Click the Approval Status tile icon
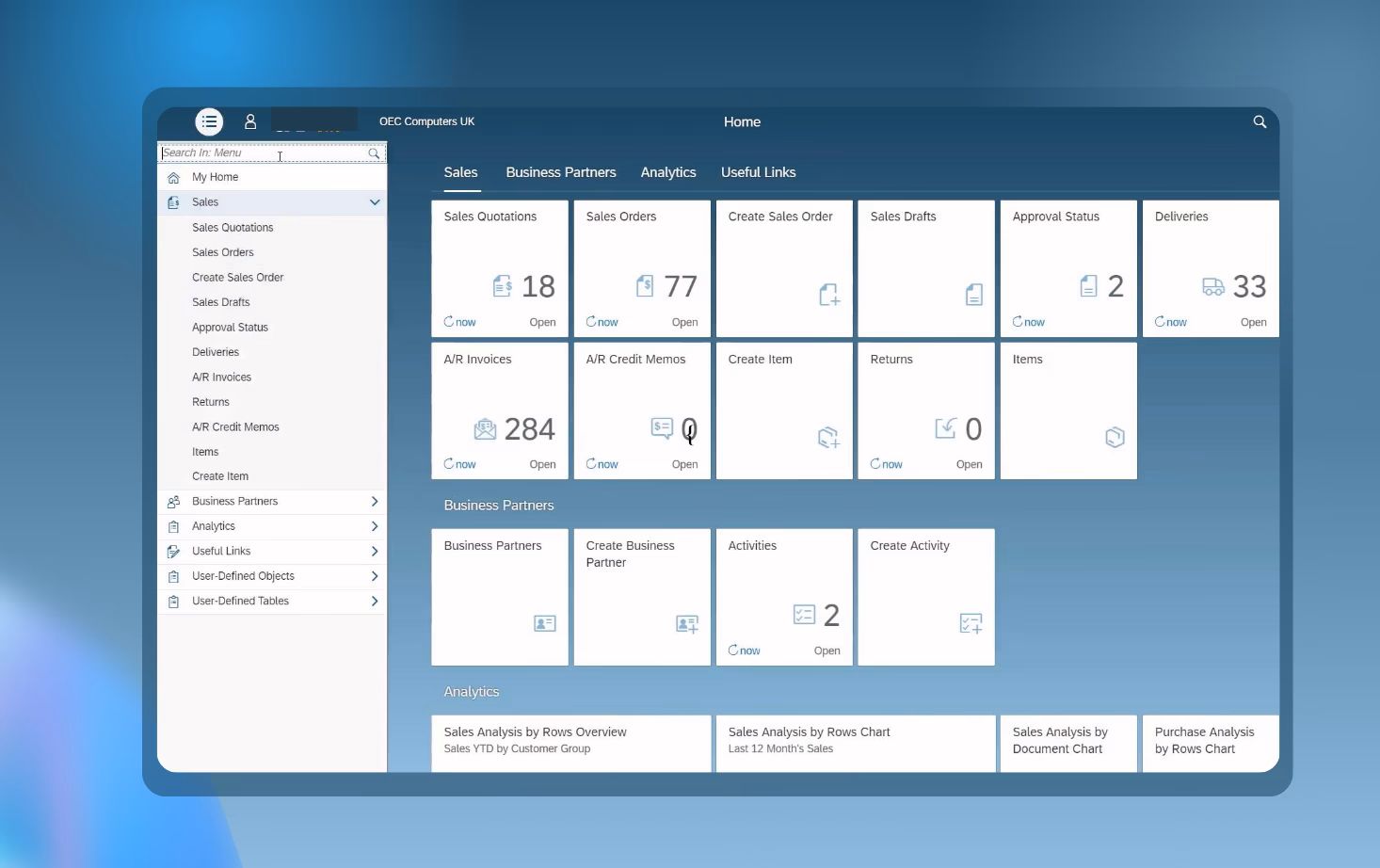The width and height of the screenshot is (1380, 868). click(1088, 285)
